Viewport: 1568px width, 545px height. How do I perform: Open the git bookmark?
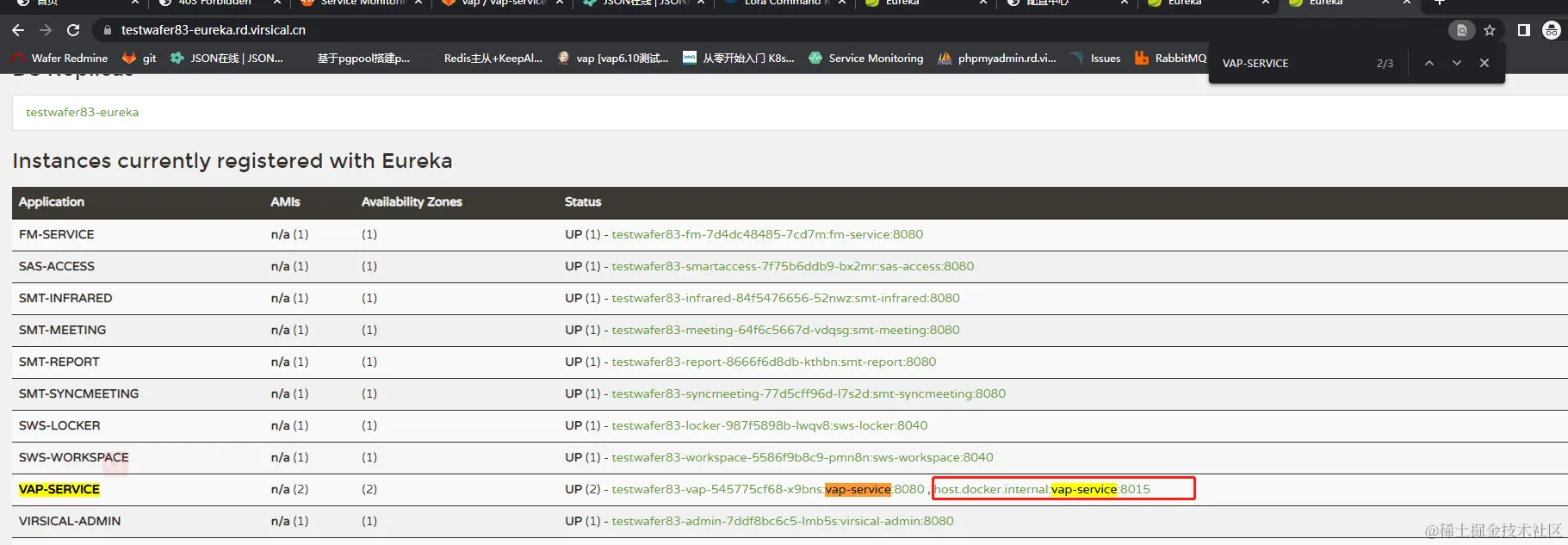pos(139,59)
